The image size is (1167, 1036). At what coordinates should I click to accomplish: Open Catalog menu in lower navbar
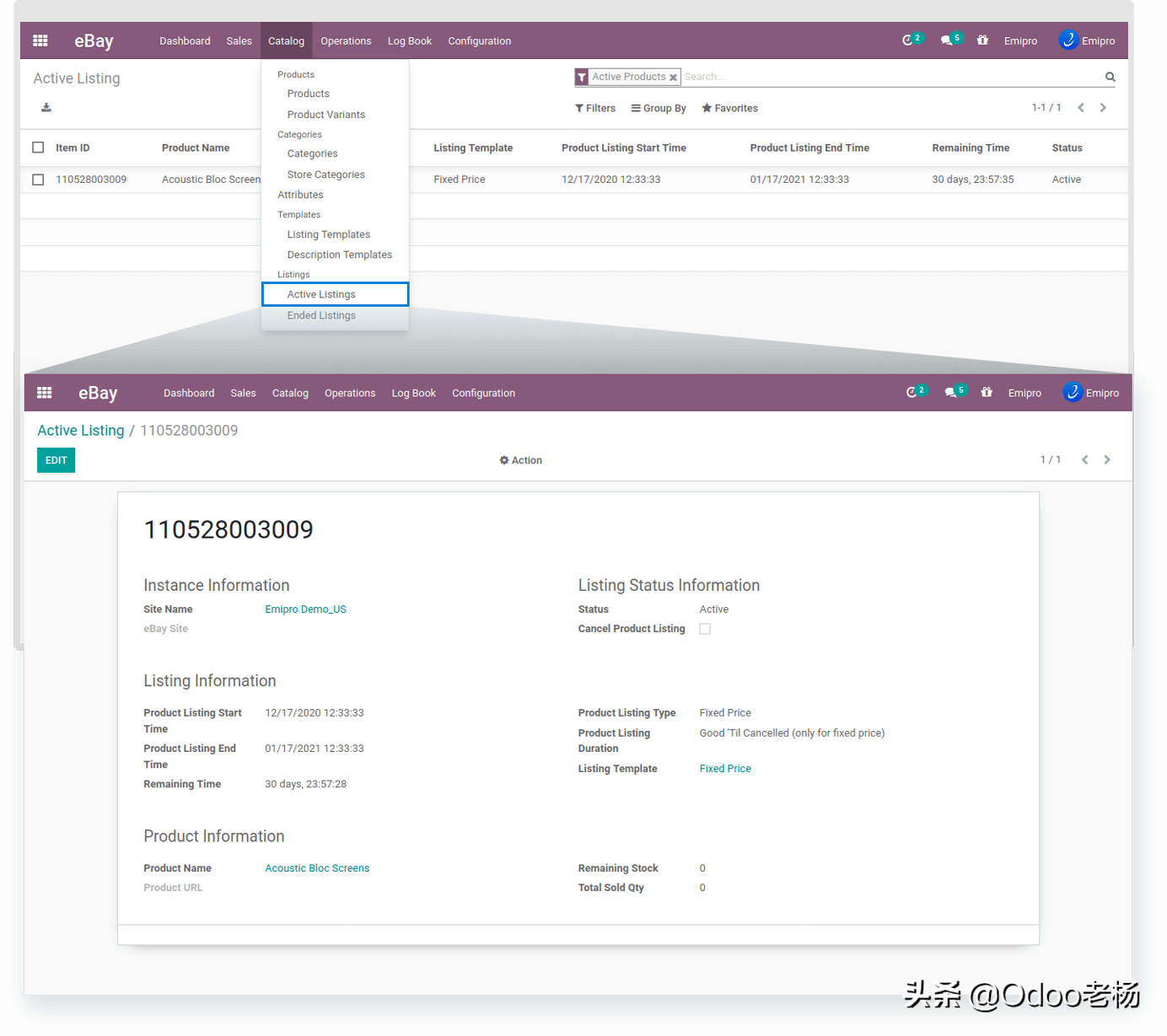pyautogui.click(x=290, y=393)
